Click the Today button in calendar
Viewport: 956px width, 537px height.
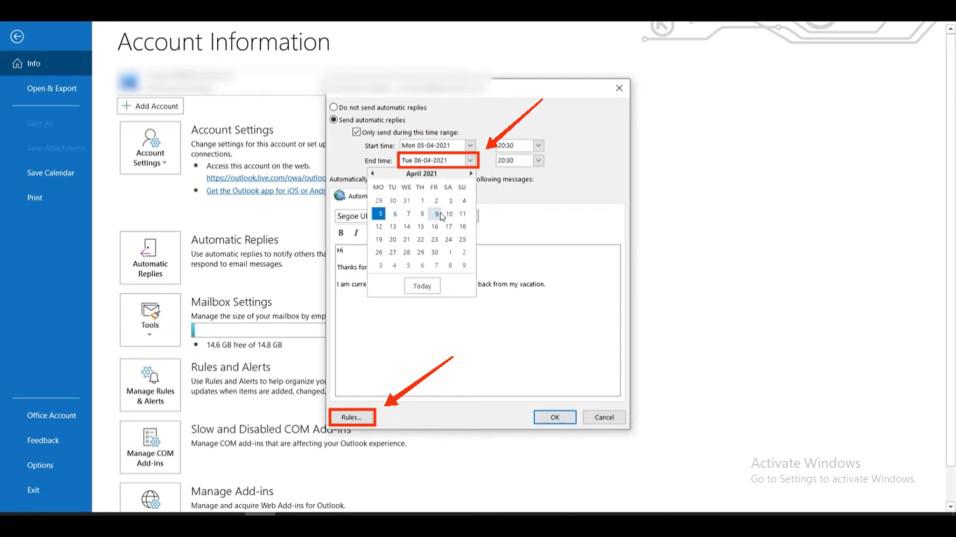422,286
